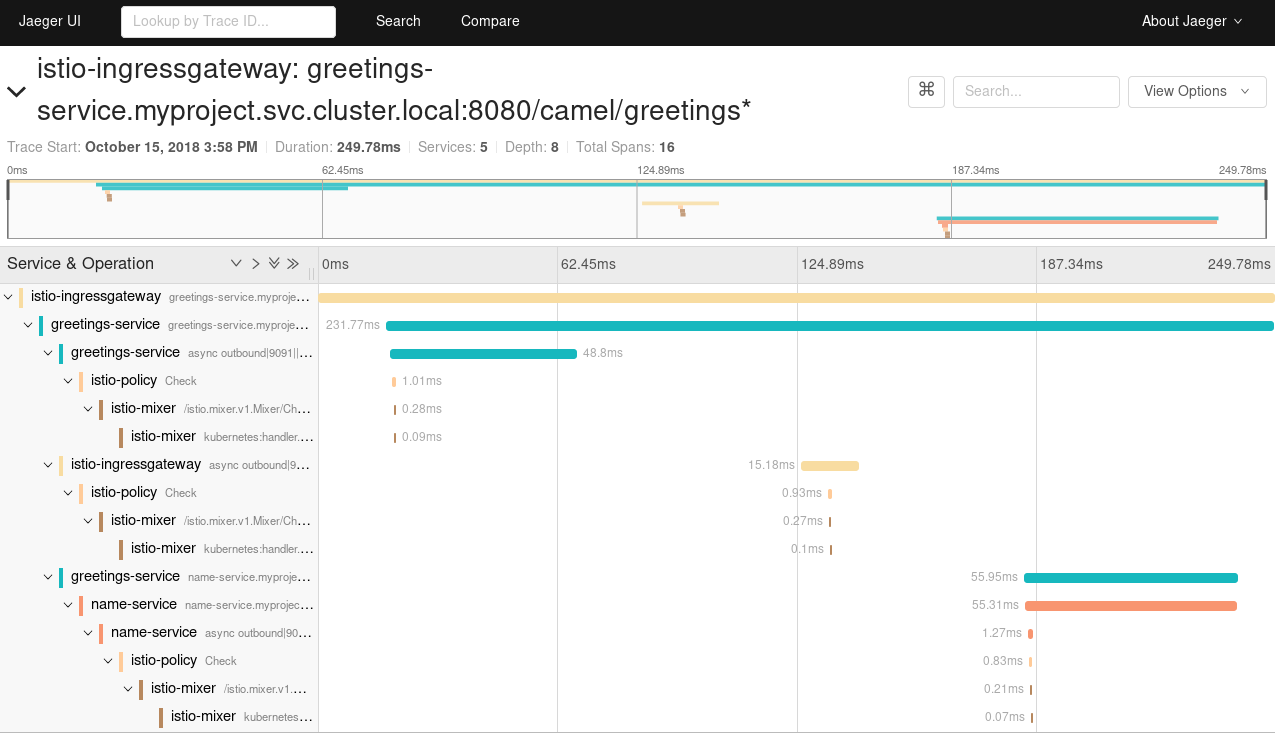Collapse the istio-mixer Mixer/Check span at 0.28ms
Image resolution: width=1275 pixels, height=736 pixels.
88,409
